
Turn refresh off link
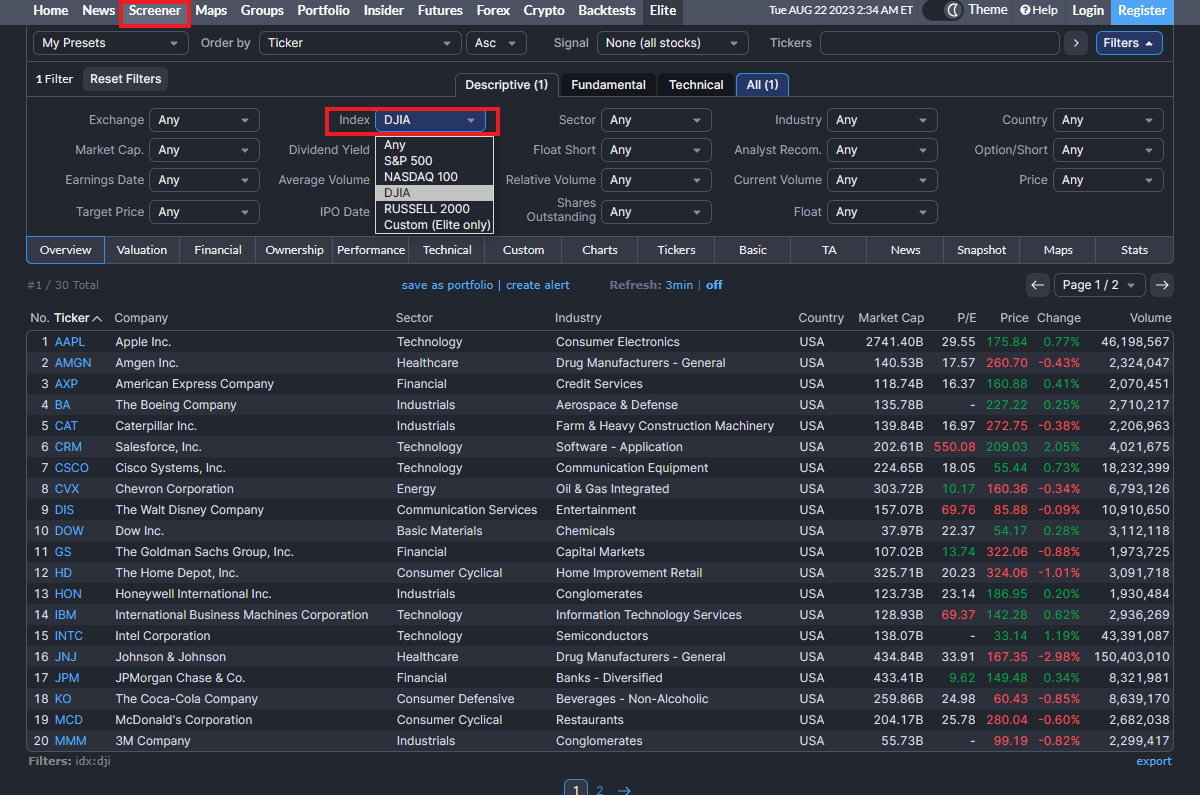pyautogui.click(x=714, y=285)
